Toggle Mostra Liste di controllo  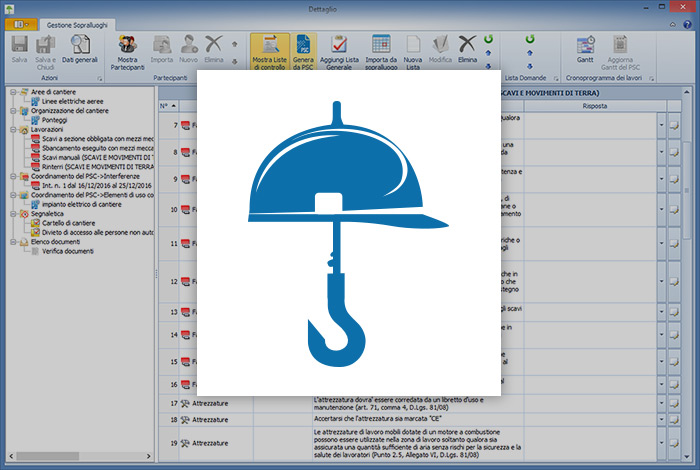[x=269, y=50]
